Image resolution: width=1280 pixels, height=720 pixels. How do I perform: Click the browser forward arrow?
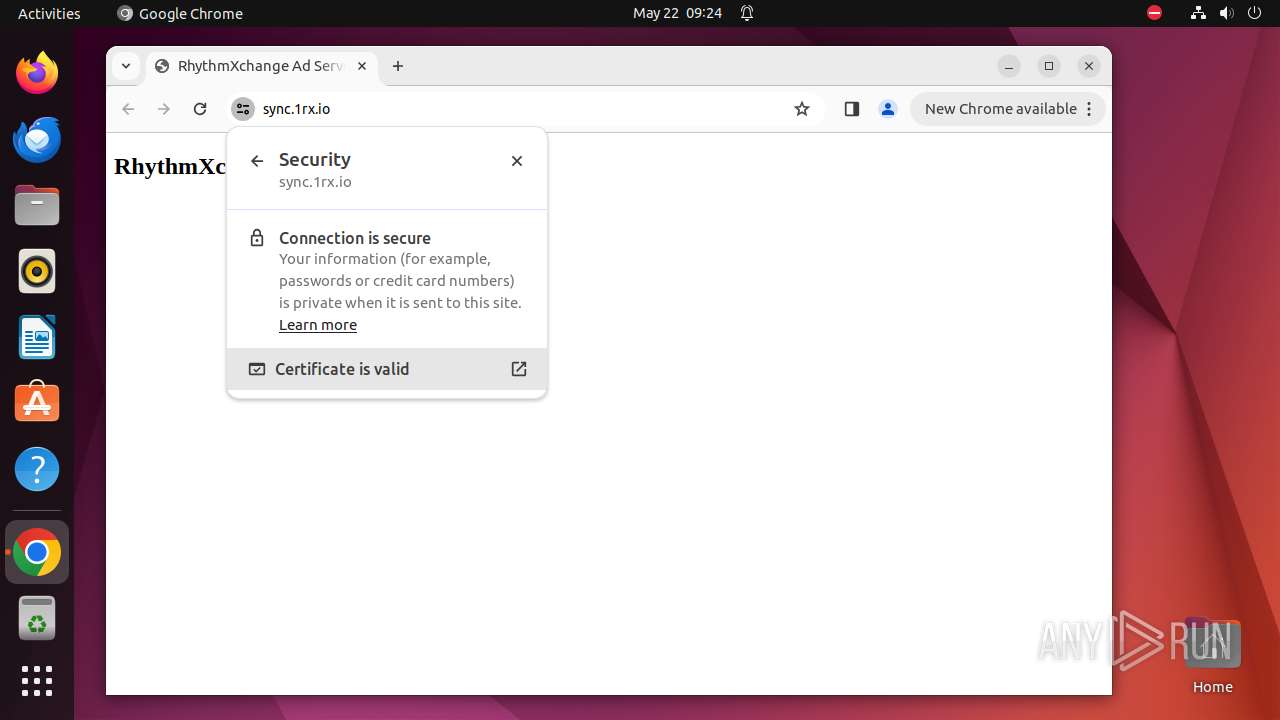(164, 109)
